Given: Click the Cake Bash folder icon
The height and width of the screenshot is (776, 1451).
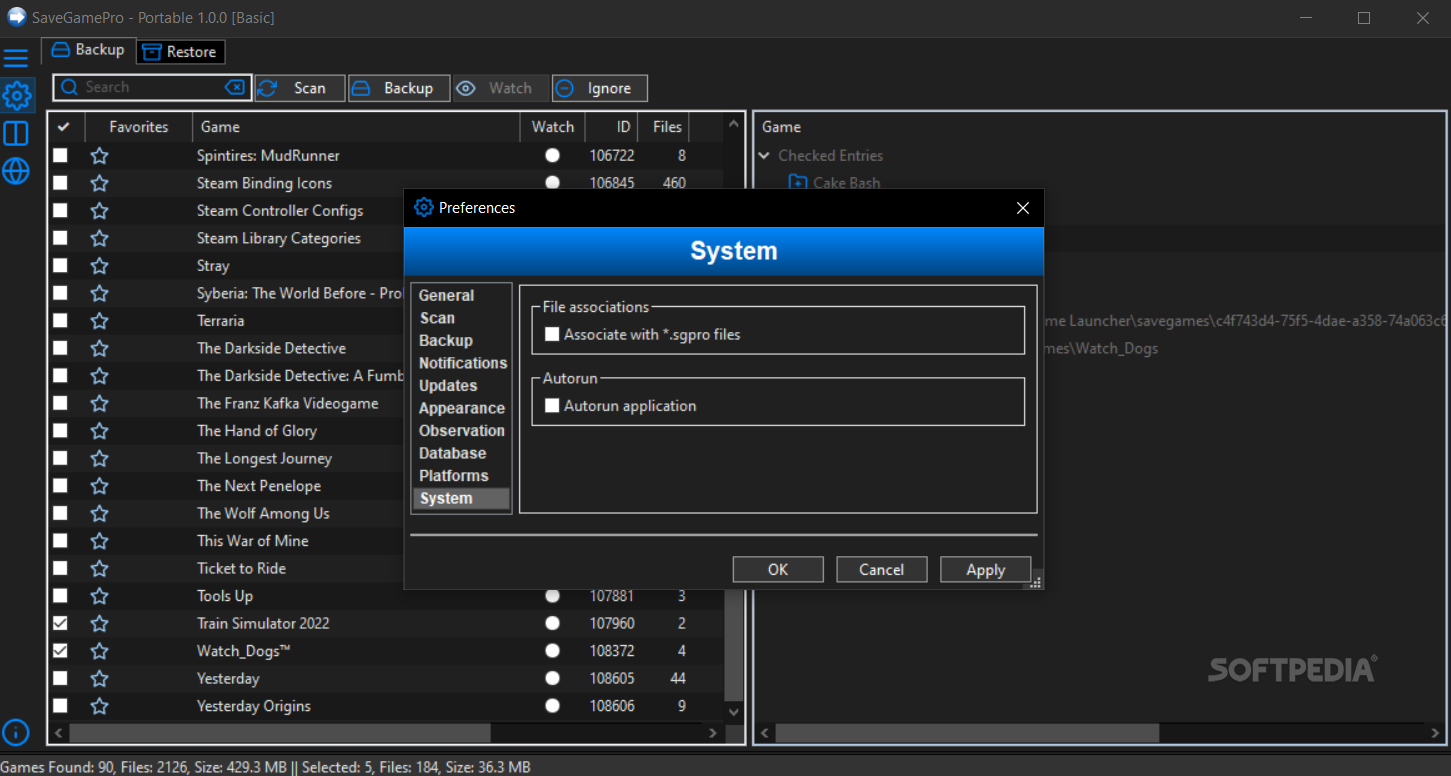Looking at the screenshot, I should click(x=797, y=183).
